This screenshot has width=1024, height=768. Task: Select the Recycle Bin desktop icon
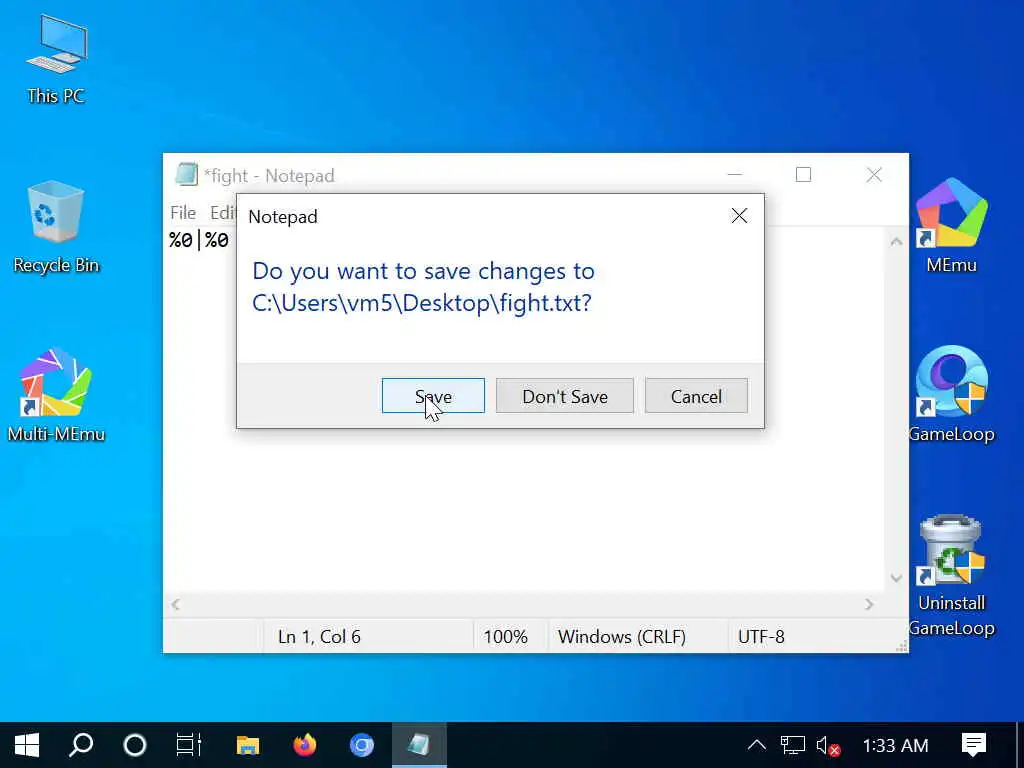point(56,227)
